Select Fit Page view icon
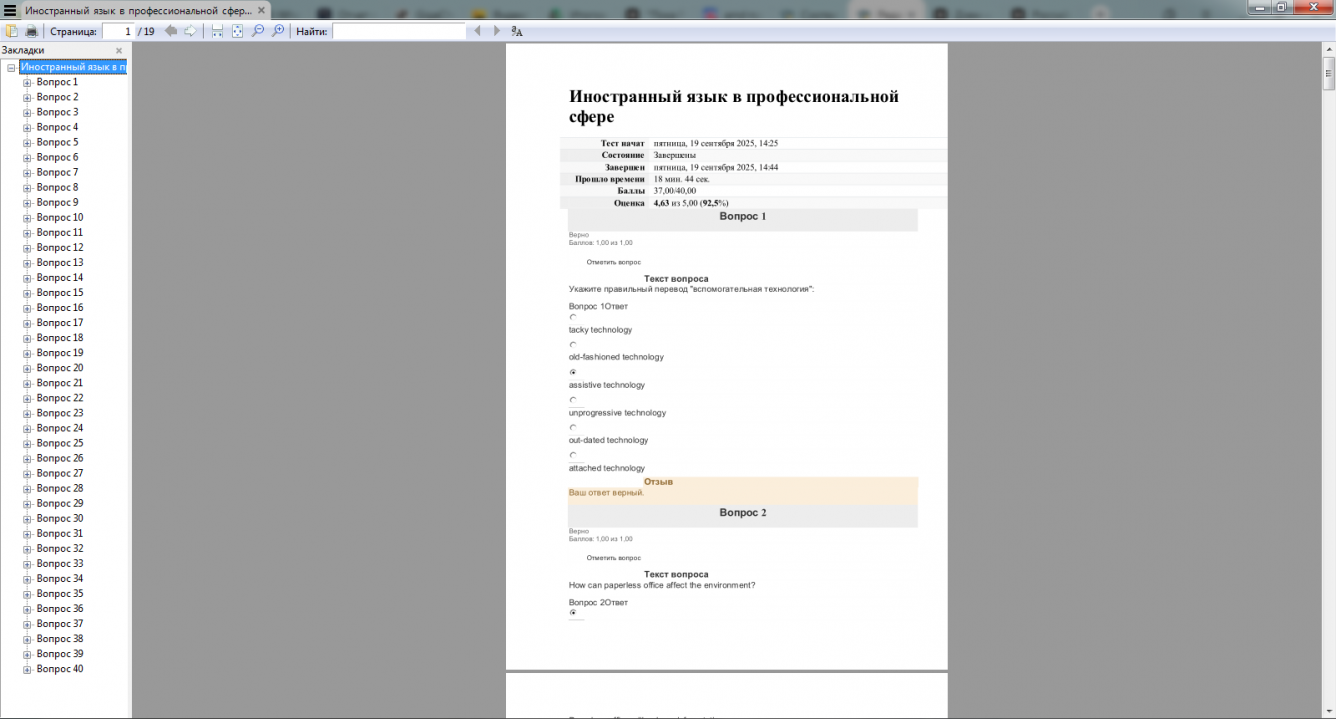 point(237,31)
